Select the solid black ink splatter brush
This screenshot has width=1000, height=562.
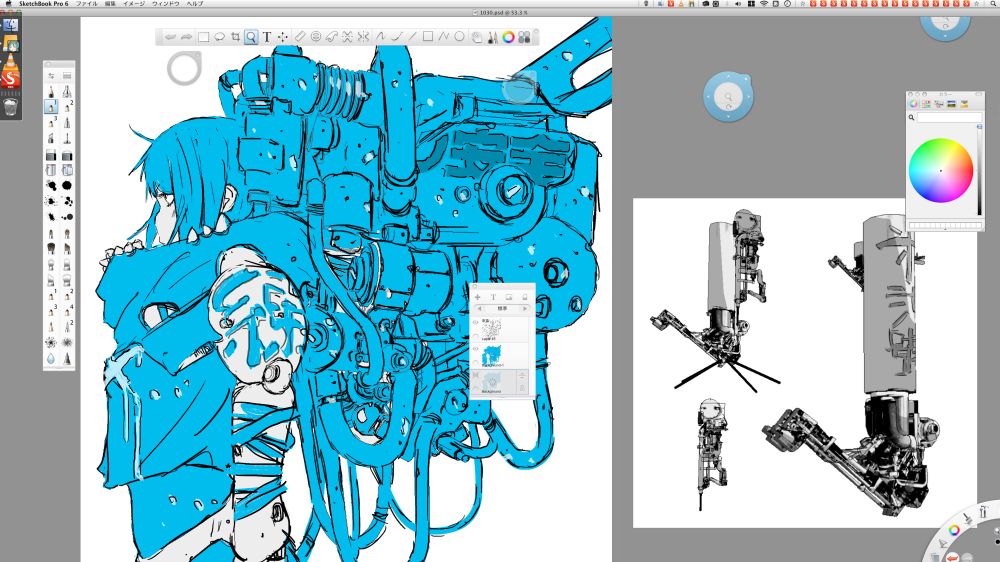(x=67, y=186)
